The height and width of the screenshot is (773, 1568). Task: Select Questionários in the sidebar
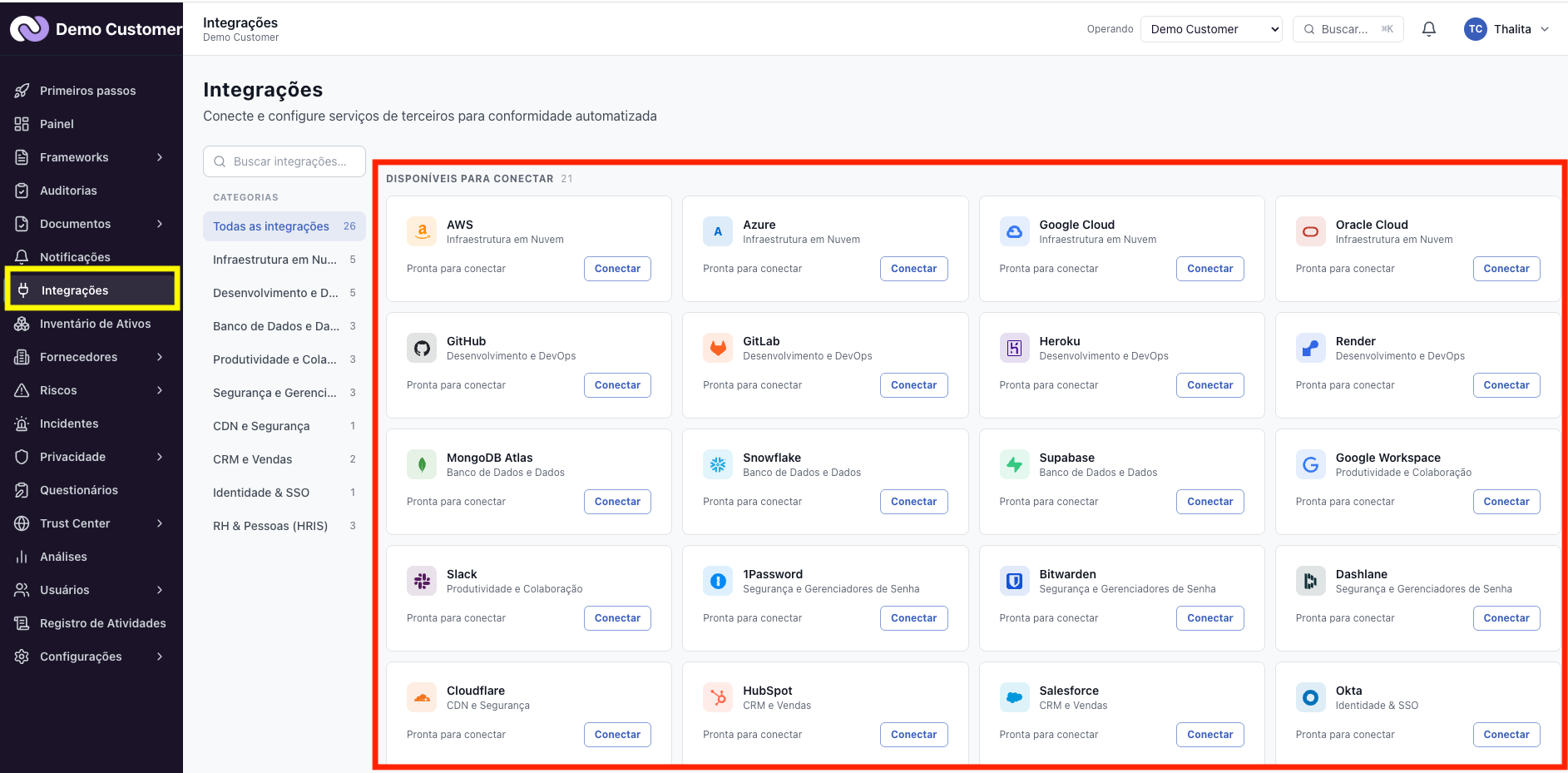tap(92, 490)
